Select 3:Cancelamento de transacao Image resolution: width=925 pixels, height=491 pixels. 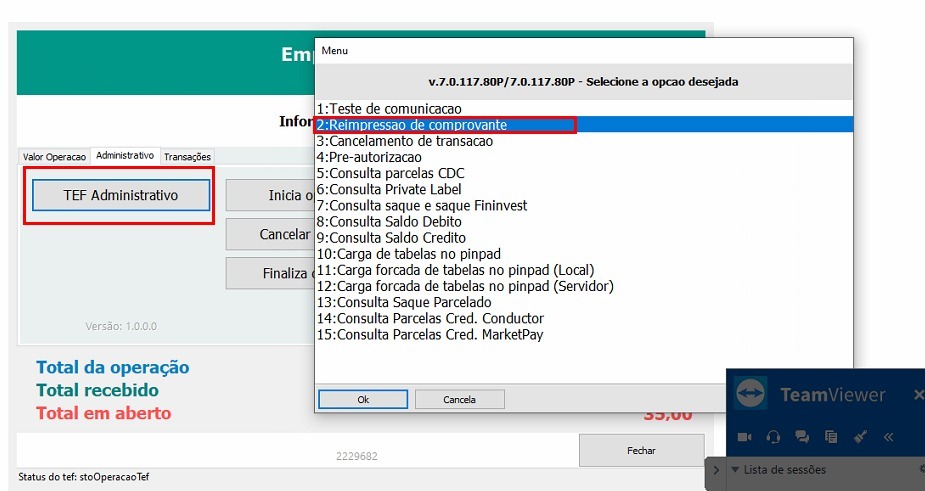click(584, 141)
